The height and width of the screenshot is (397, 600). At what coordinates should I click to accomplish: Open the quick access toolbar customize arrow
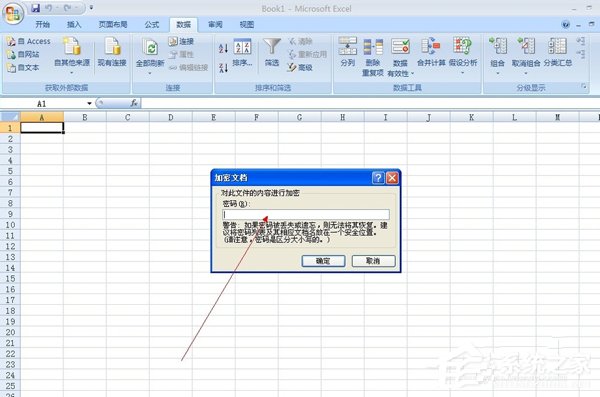91,8
